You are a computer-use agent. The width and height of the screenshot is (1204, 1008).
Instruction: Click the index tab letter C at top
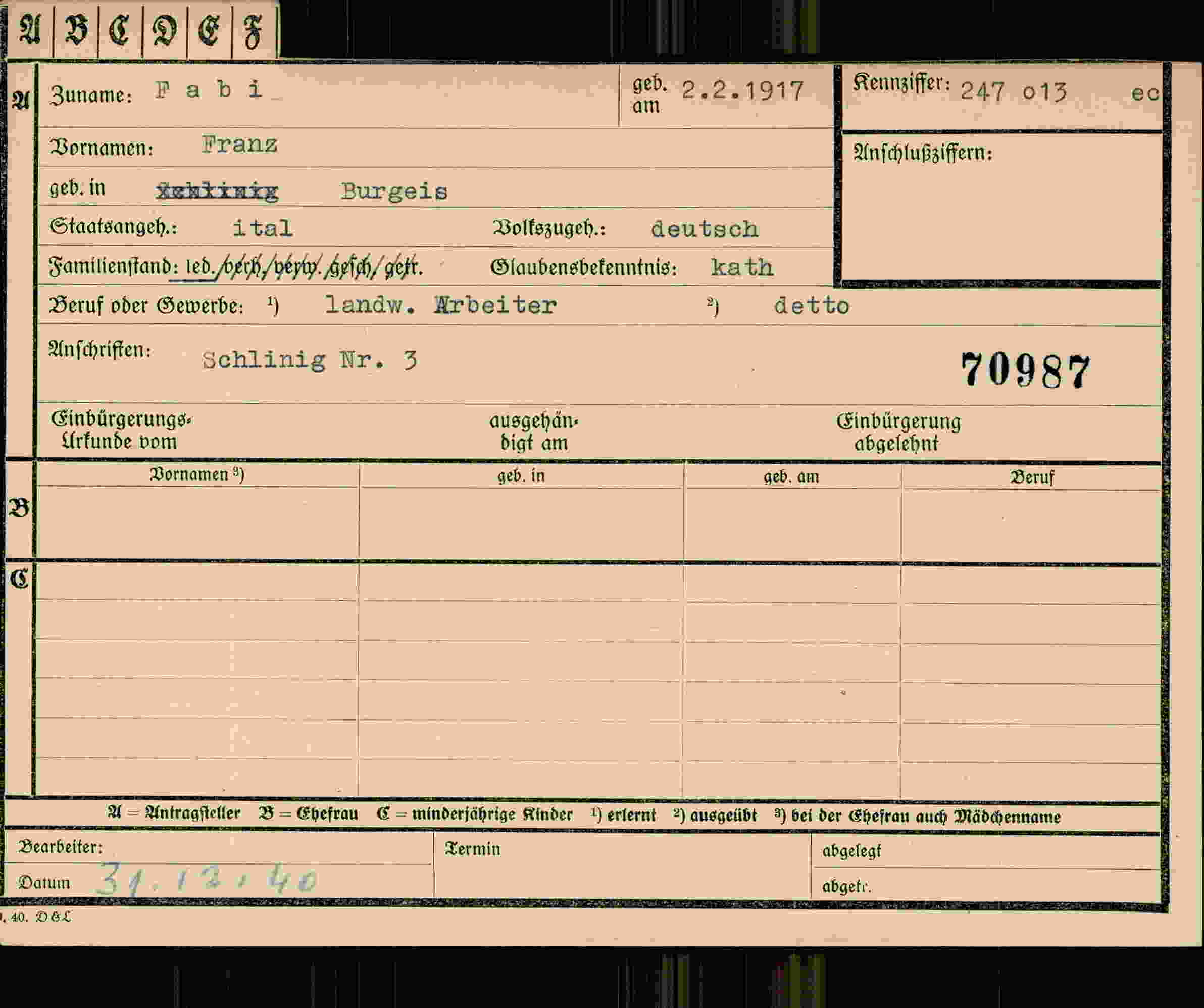click(119, 30)
